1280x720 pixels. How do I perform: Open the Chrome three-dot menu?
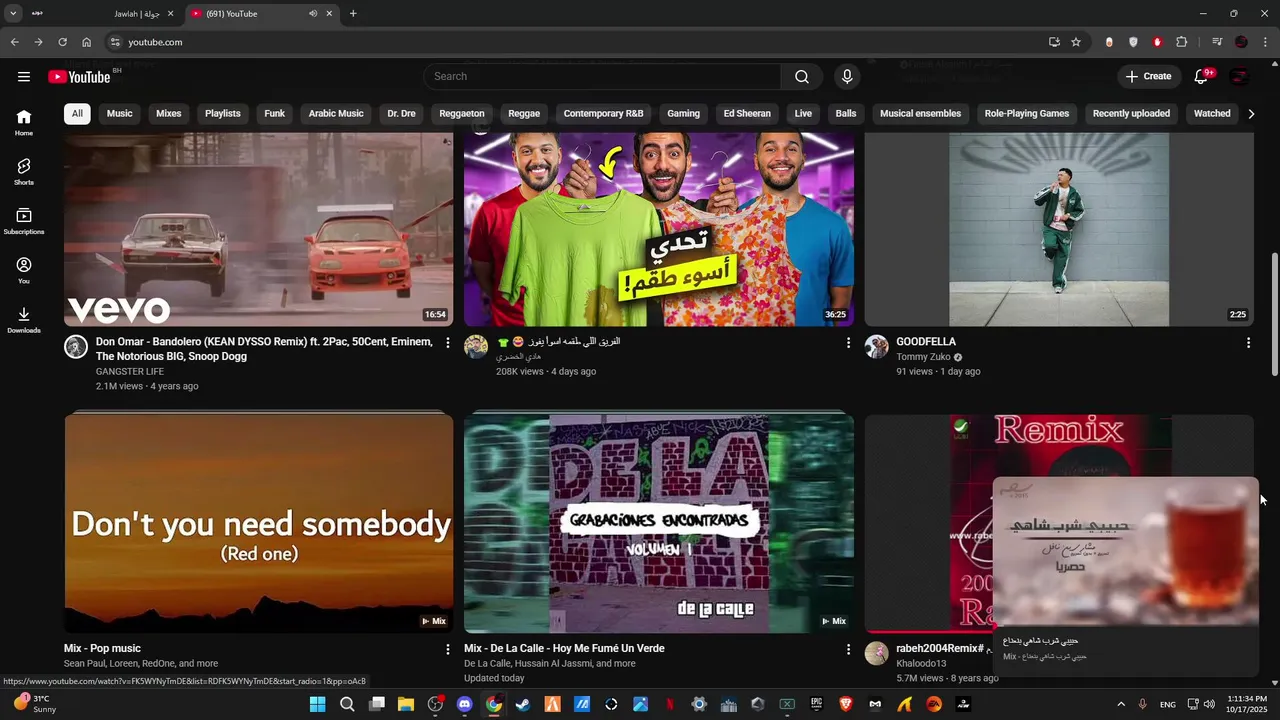click(x=1266, y=42)
